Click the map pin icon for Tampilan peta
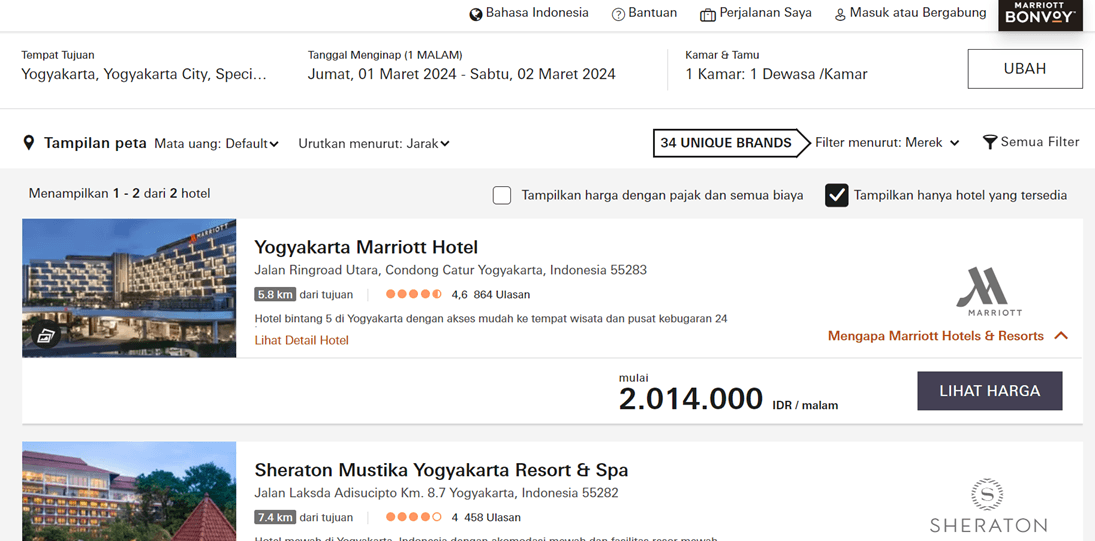 pyautogui.click(x=29, y=144)
